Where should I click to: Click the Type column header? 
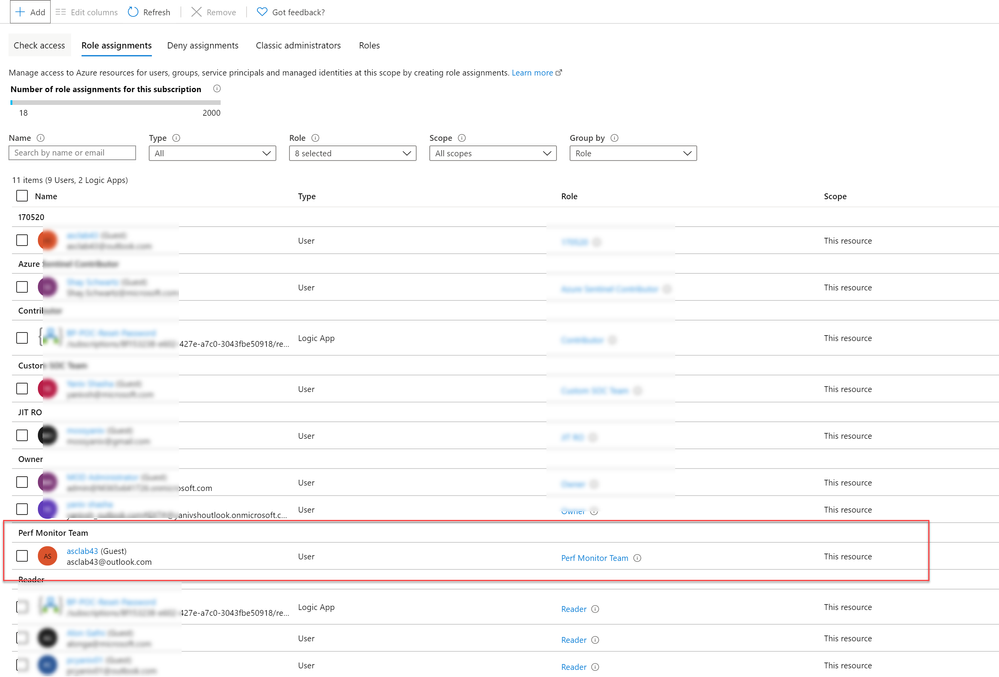306,197
